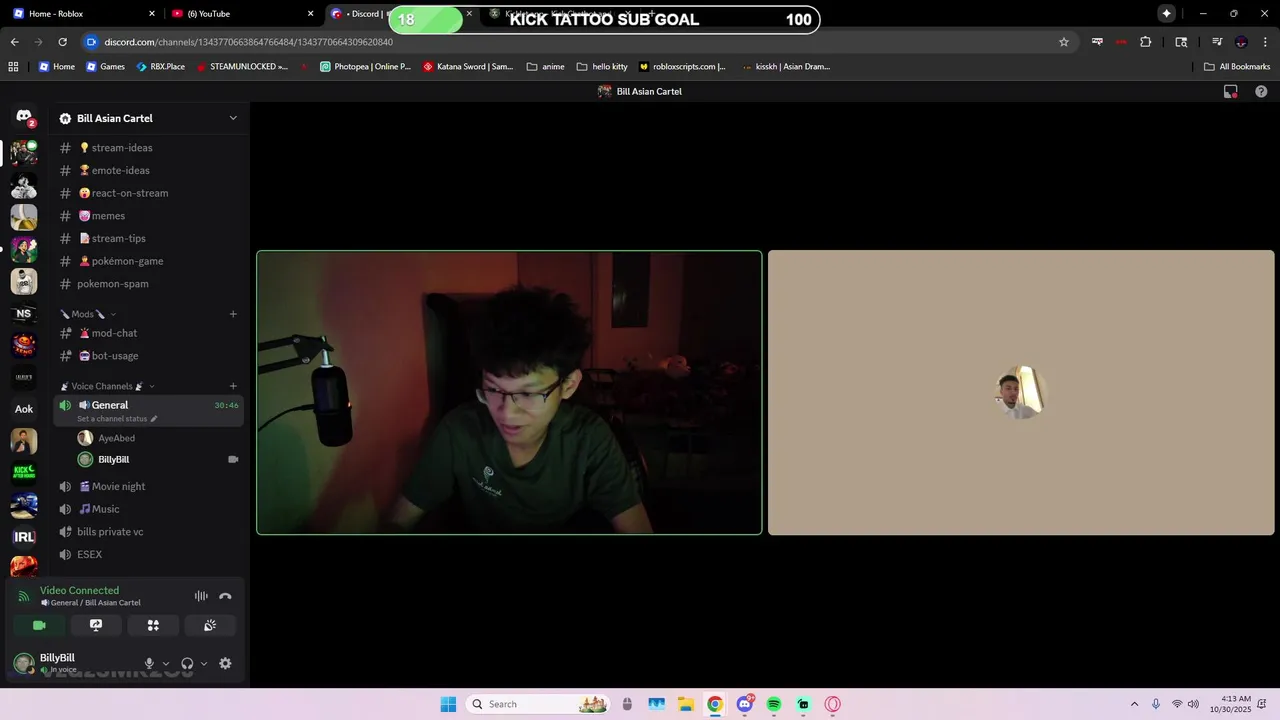Reload the page in Chrome
1280x720 pixels.
(x=62, y=42)
